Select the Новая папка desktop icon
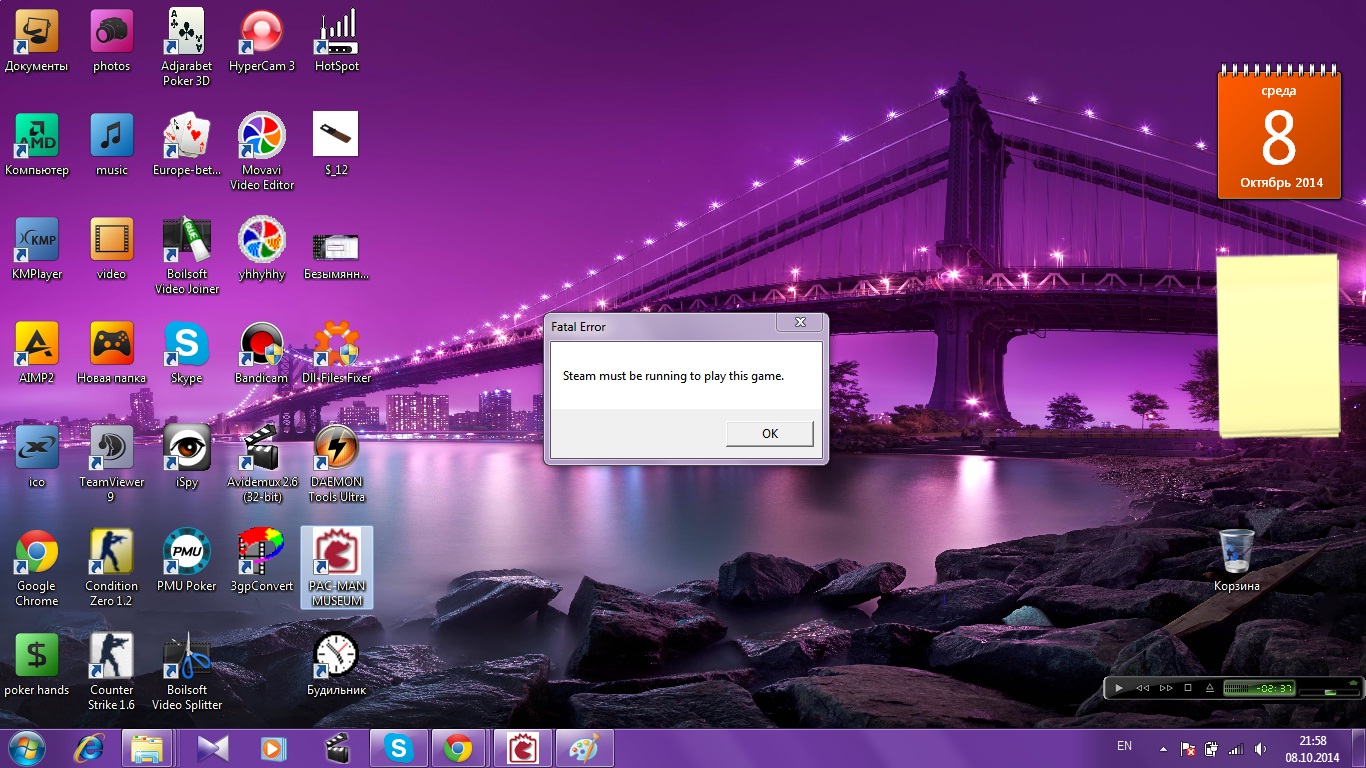This screenshot has height=768, width=1366. [x=112, y=353]
